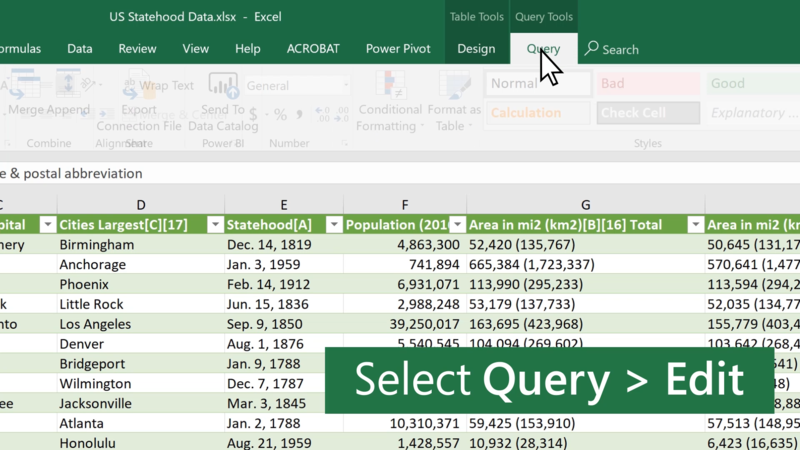Viewport: 800px width, 450px height.
Task: Select date cell Sep. 9, 1850
Action: 284,324
